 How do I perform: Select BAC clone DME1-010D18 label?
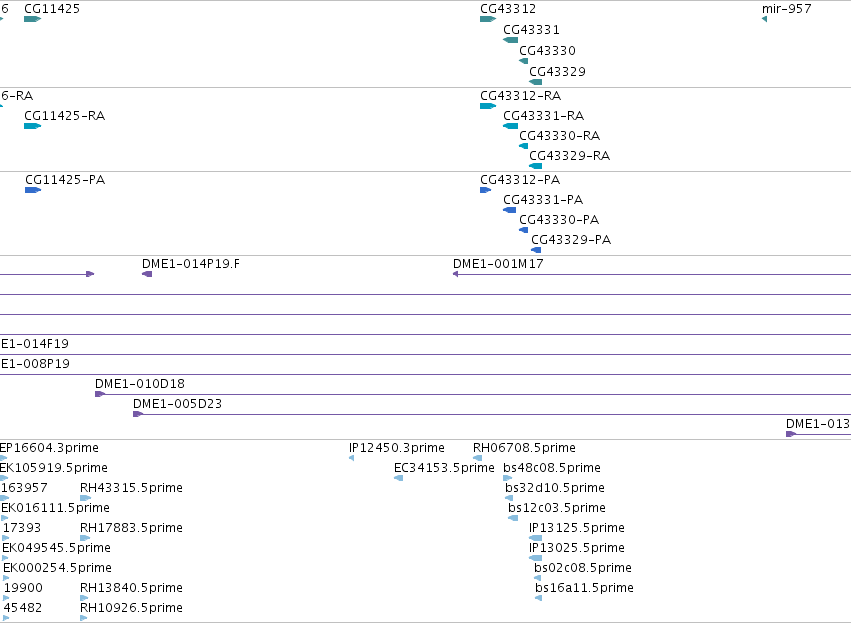(140, 384)
